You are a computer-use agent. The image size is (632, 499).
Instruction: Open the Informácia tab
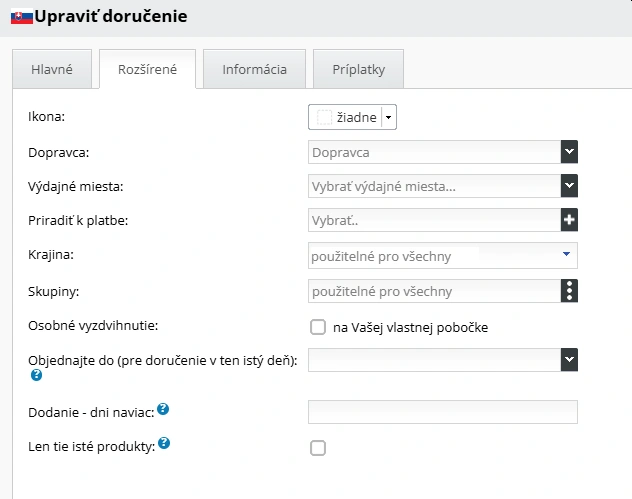pos(254,69)
